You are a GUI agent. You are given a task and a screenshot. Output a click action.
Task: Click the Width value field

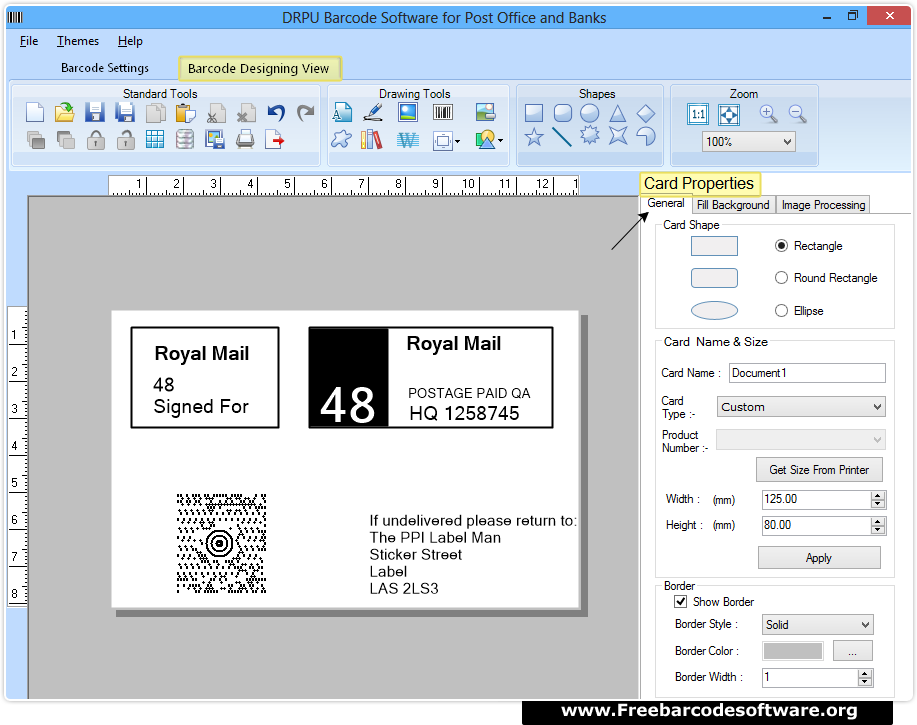click(816, 499)
